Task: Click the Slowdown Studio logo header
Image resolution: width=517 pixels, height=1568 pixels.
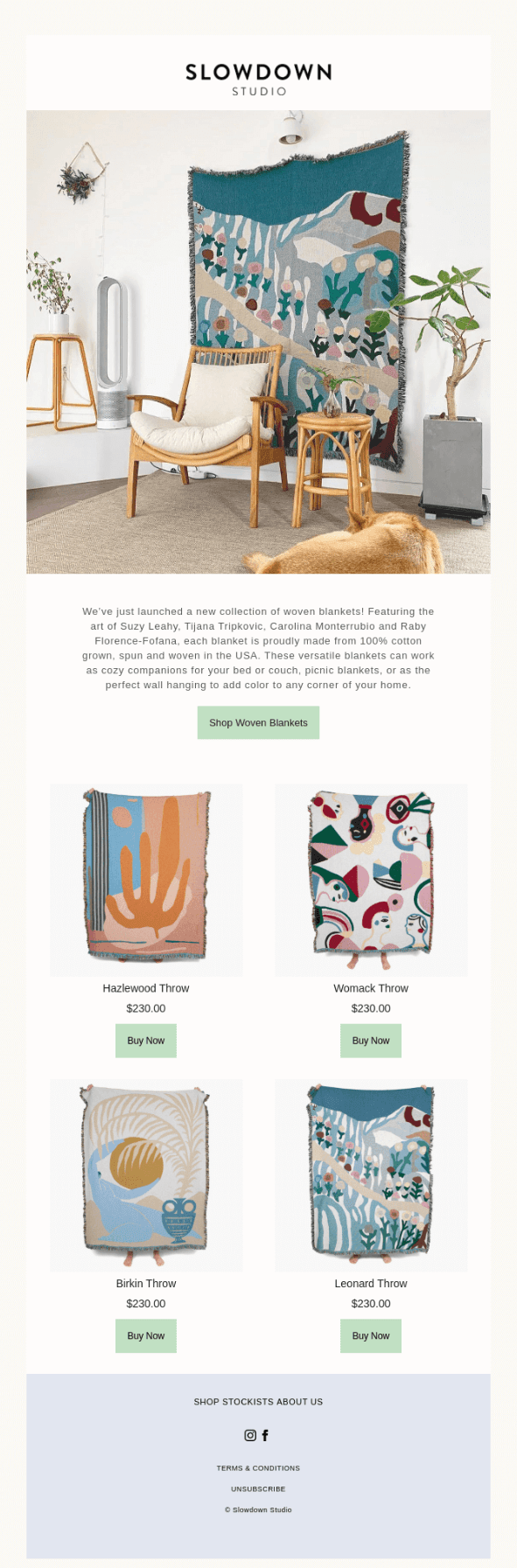Action: [x=259, y=79]
